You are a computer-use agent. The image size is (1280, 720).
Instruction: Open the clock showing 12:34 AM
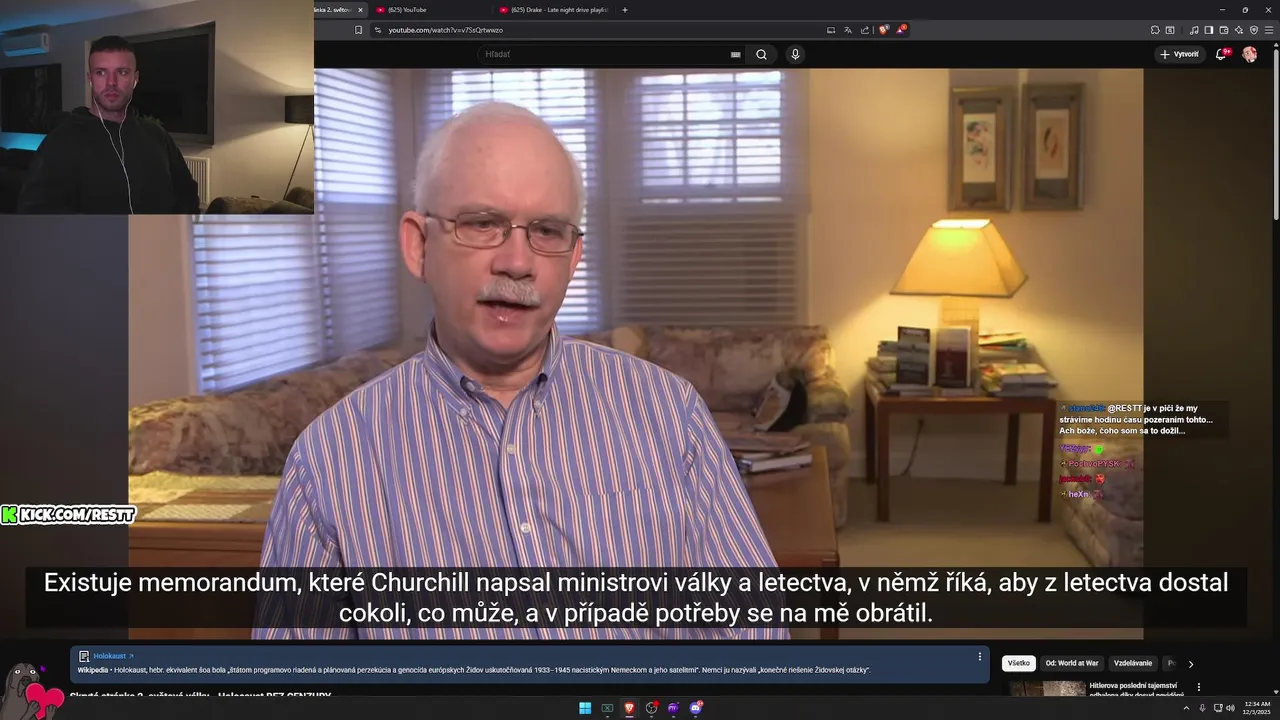pos(1257,708)
